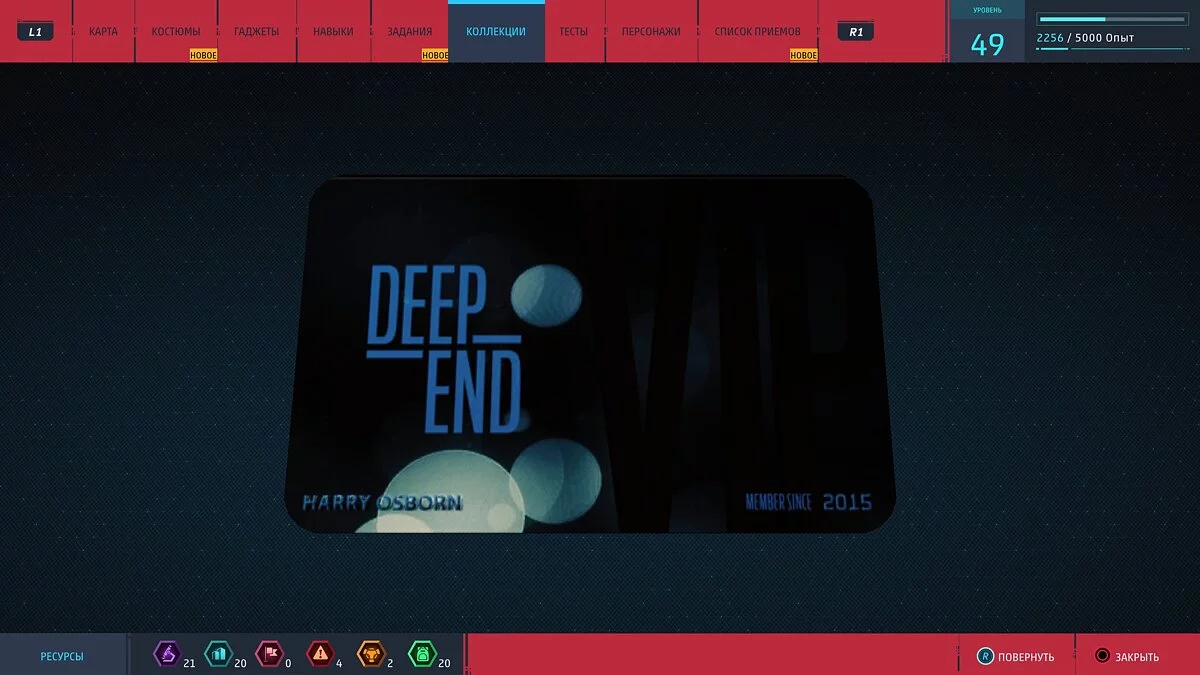The width and height of the screenshot is (1200, 675).
Task: Select the Задания tab
Action: point(410,31)
